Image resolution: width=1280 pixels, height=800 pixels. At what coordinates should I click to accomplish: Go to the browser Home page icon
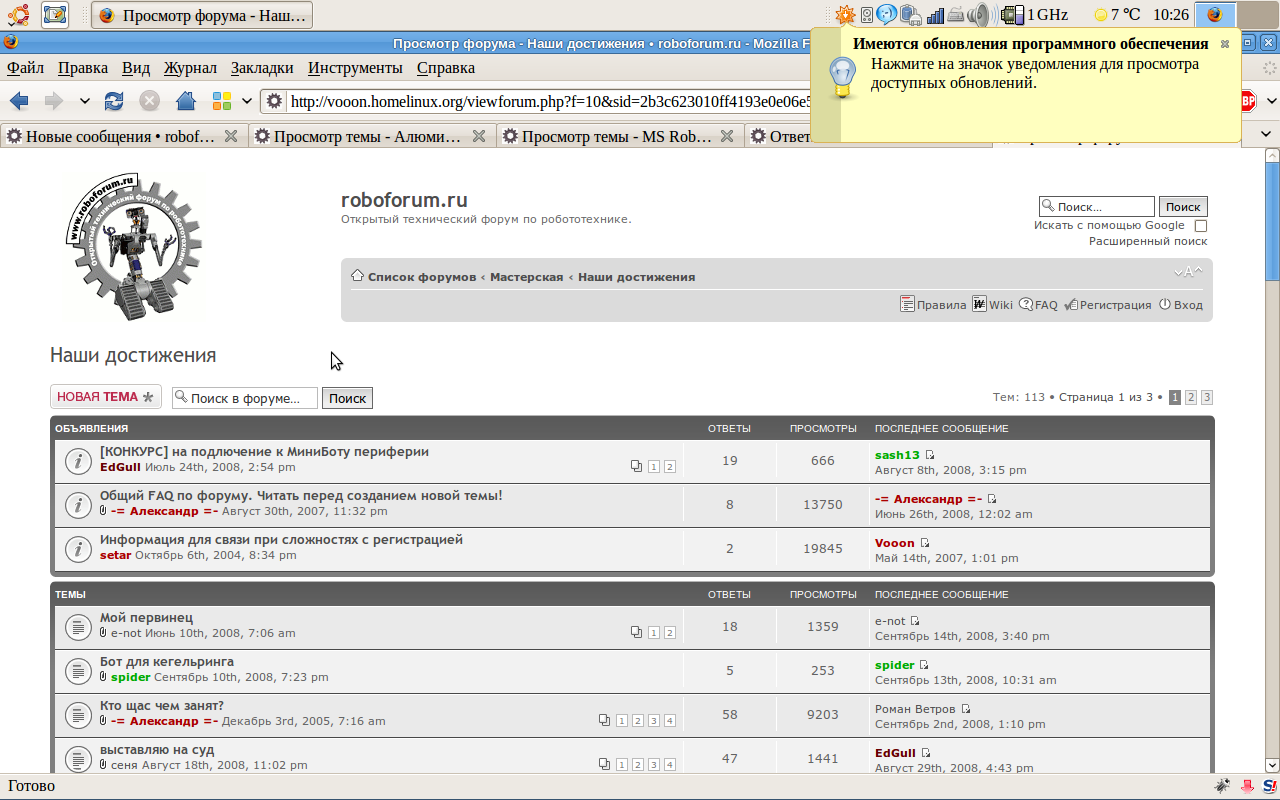[185, 101]
